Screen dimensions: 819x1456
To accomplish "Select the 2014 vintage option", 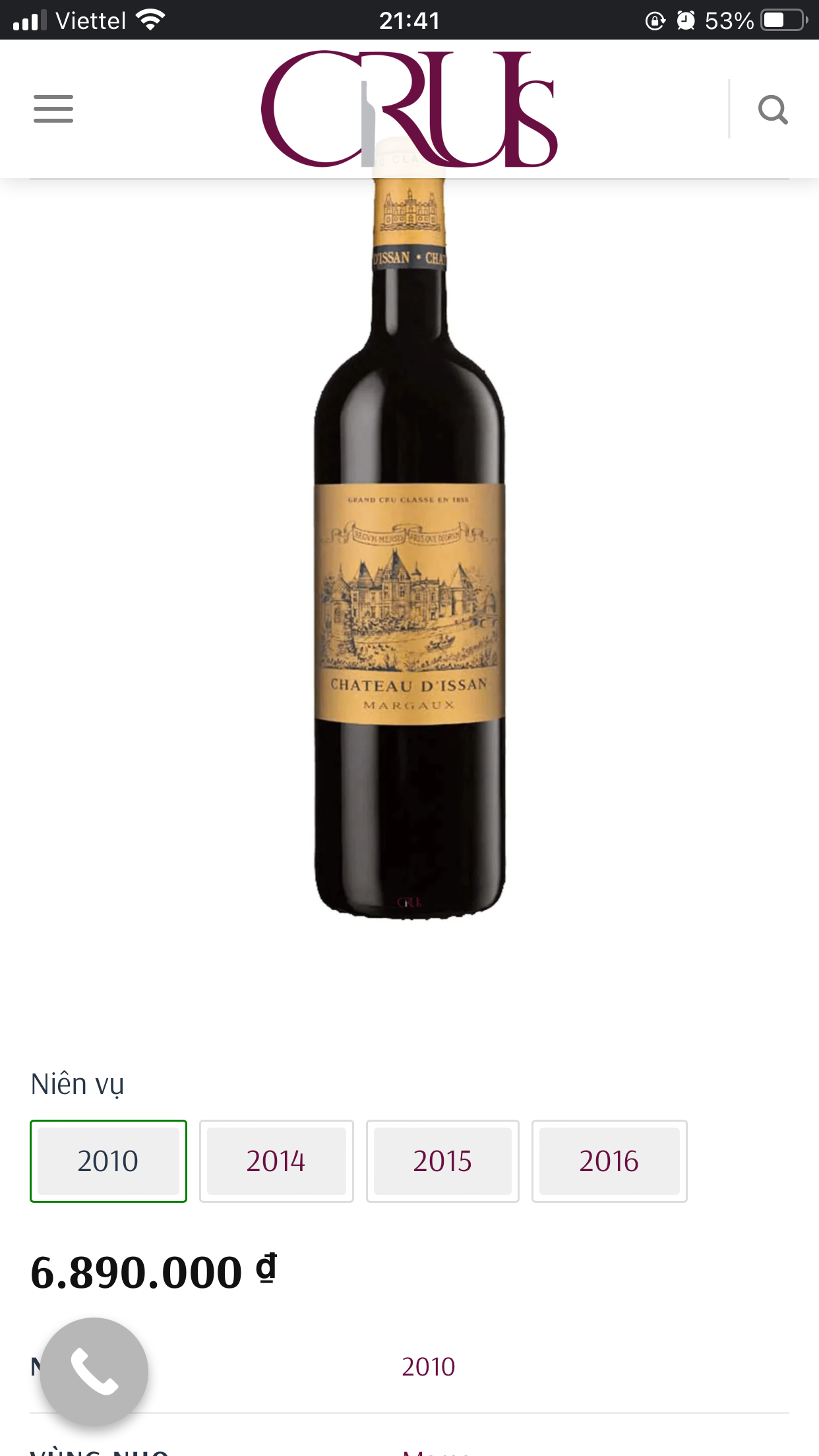I will click(x=276, y=1161).
